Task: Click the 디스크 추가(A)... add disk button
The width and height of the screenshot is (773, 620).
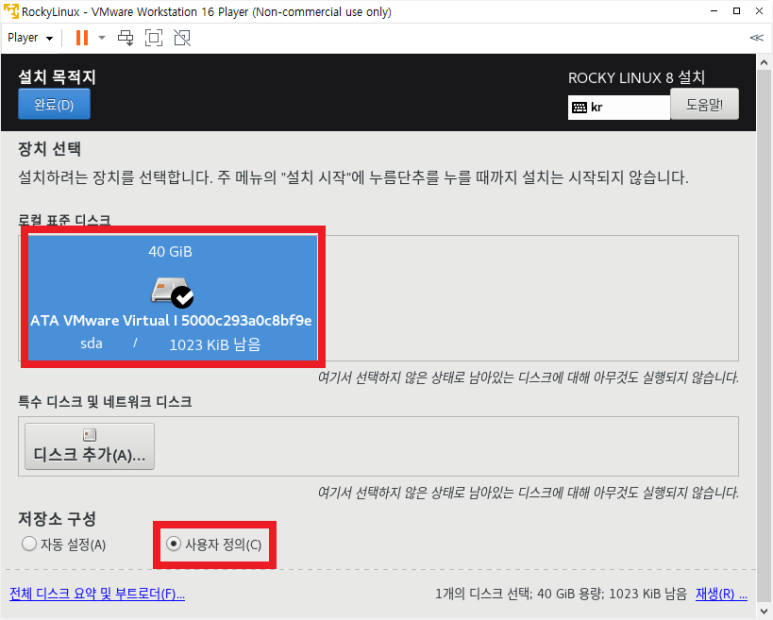Action: coord(90,446)
